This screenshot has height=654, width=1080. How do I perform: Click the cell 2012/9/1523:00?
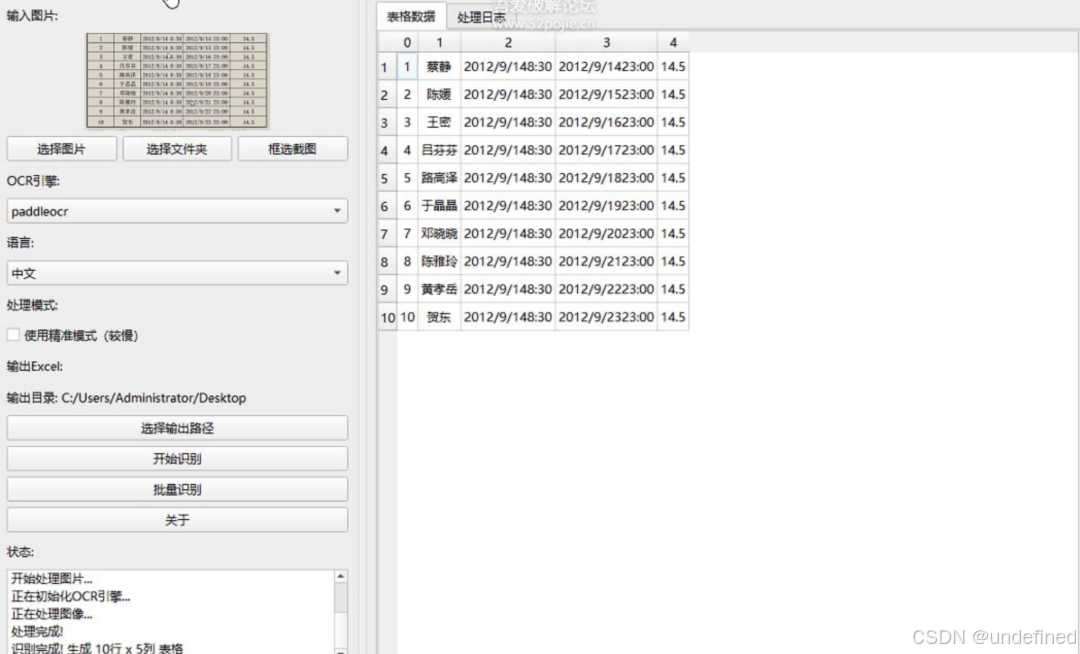point(606,94)
